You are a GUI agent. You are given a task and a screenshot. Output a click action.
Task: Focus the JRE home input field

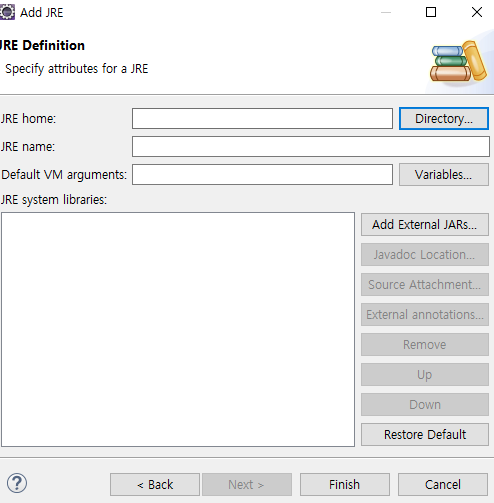pyautogui.click(x=262, y=118)
